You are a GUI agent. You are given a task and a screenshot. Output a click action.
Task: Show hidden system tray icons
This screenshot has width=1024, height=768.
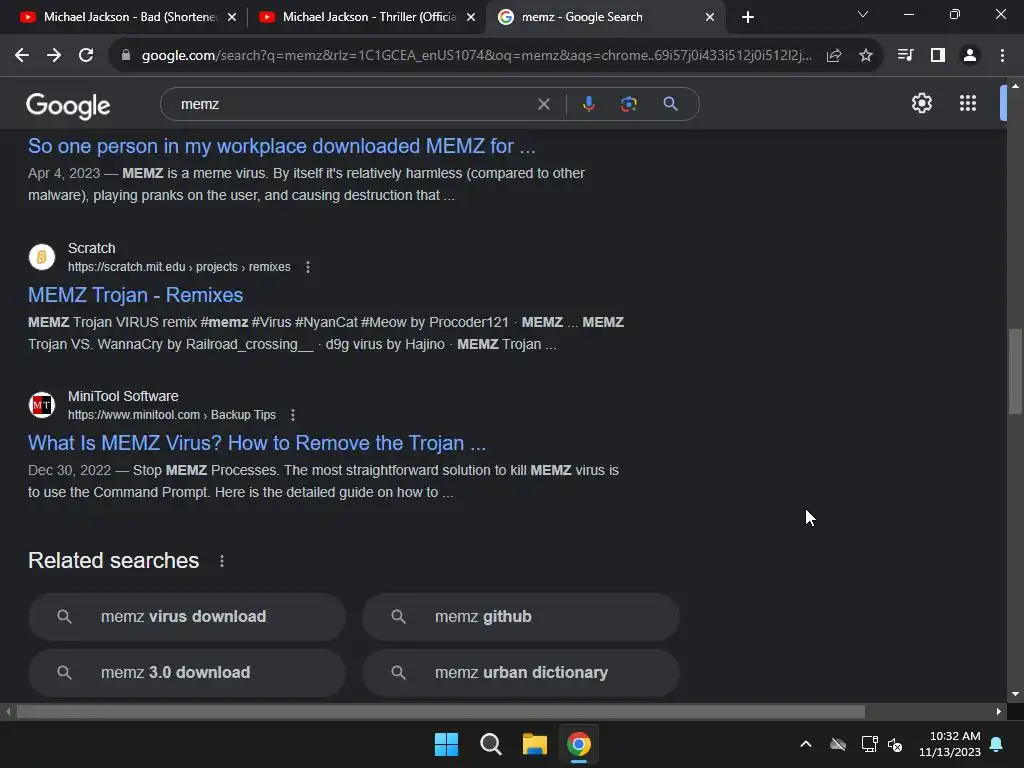806,744
